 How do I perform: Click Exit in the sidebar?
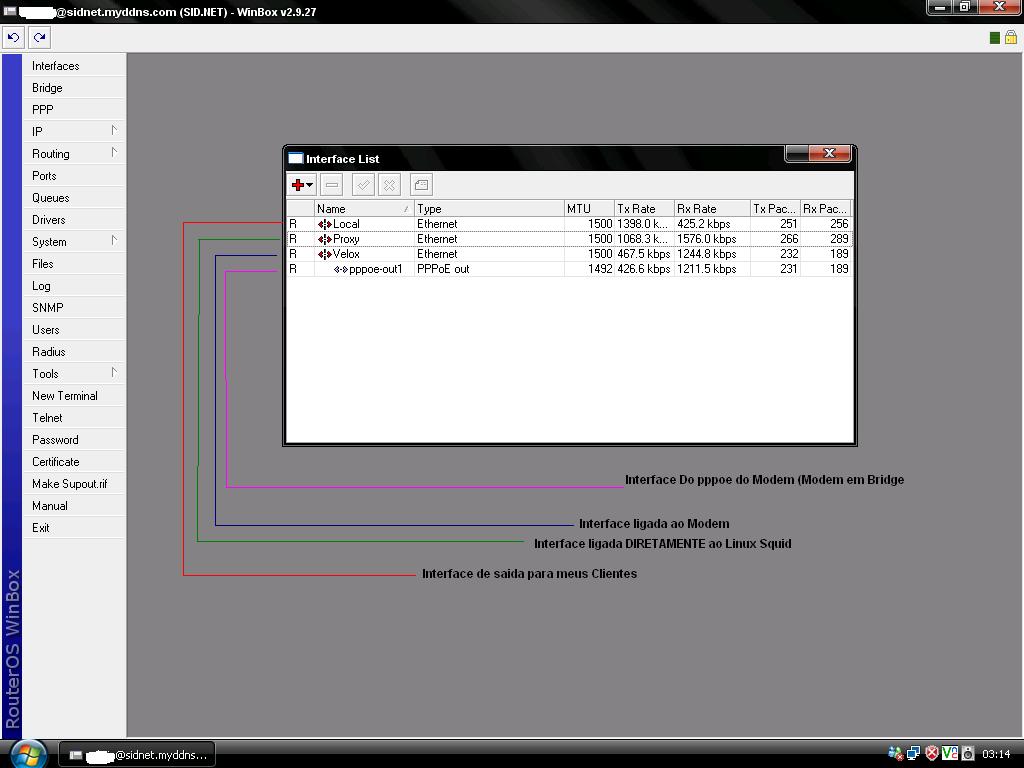(73, 528)
